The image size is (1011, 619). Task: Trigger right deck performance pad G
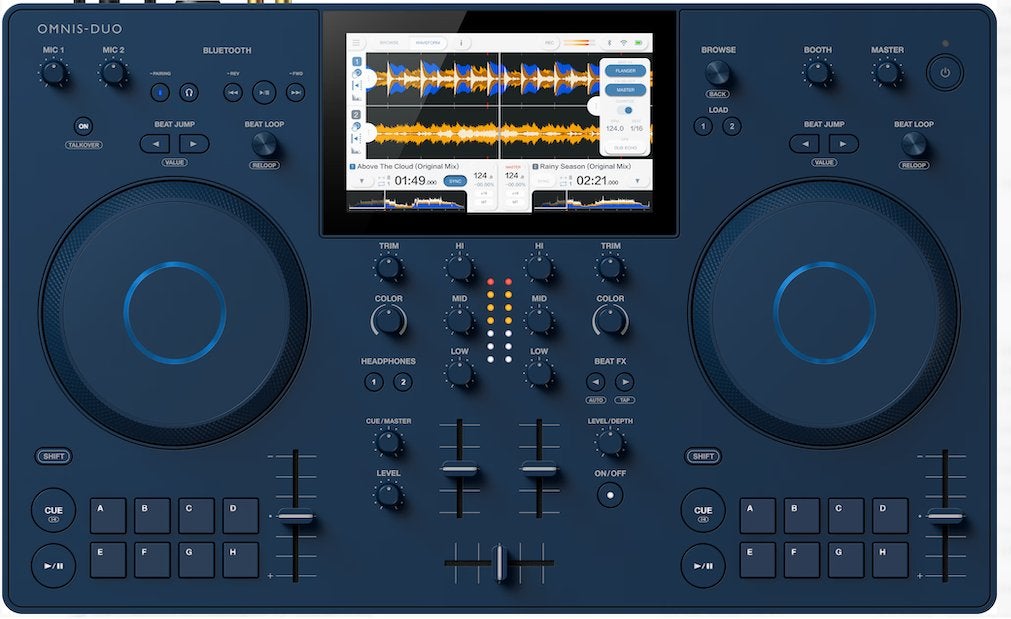(846, 560)
